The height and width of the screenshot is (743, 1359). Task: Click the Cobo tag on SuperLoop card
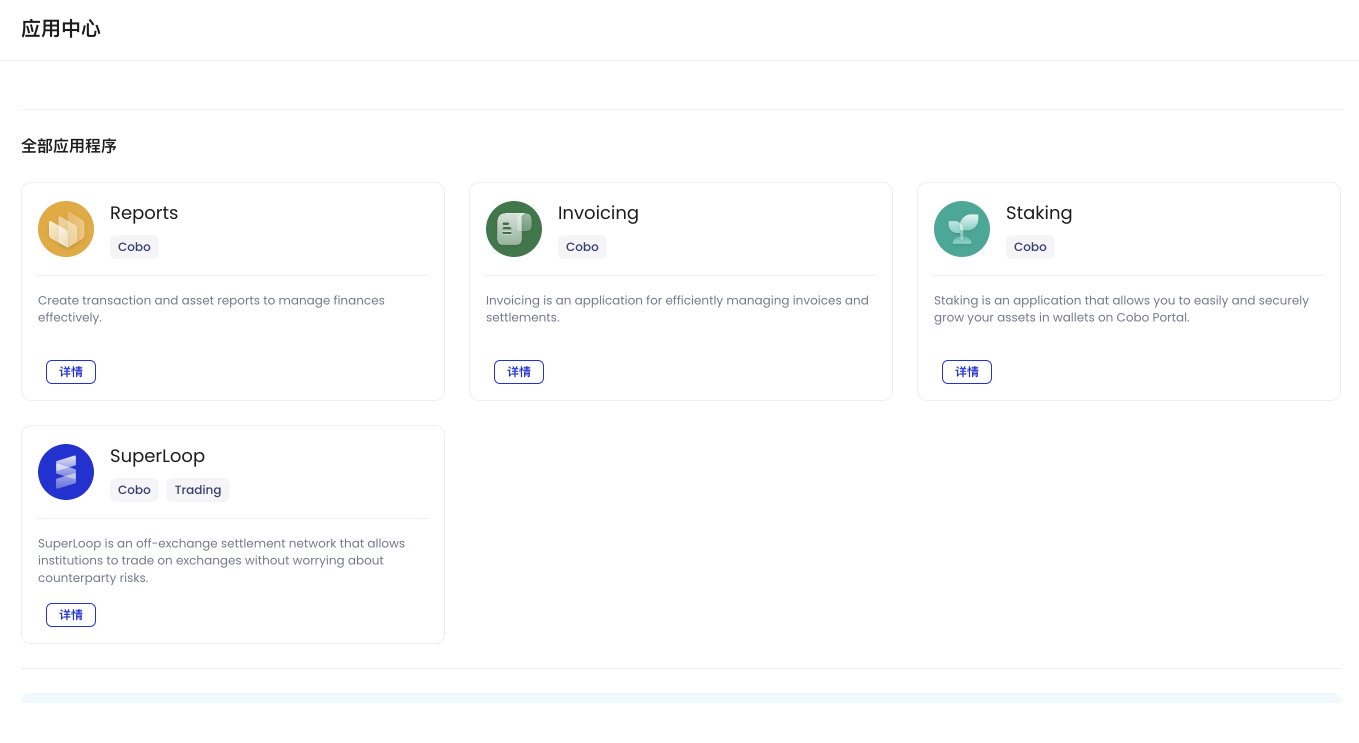[x=134, y=490]
